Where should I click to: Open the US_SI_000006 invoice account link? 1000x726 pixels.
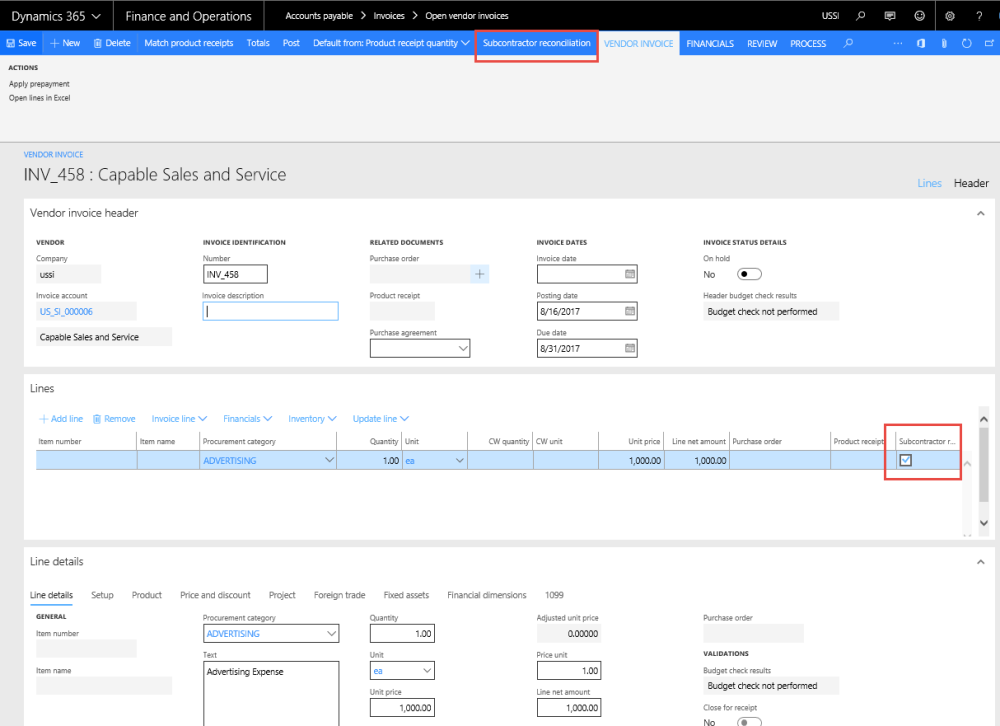coord(66,312)
